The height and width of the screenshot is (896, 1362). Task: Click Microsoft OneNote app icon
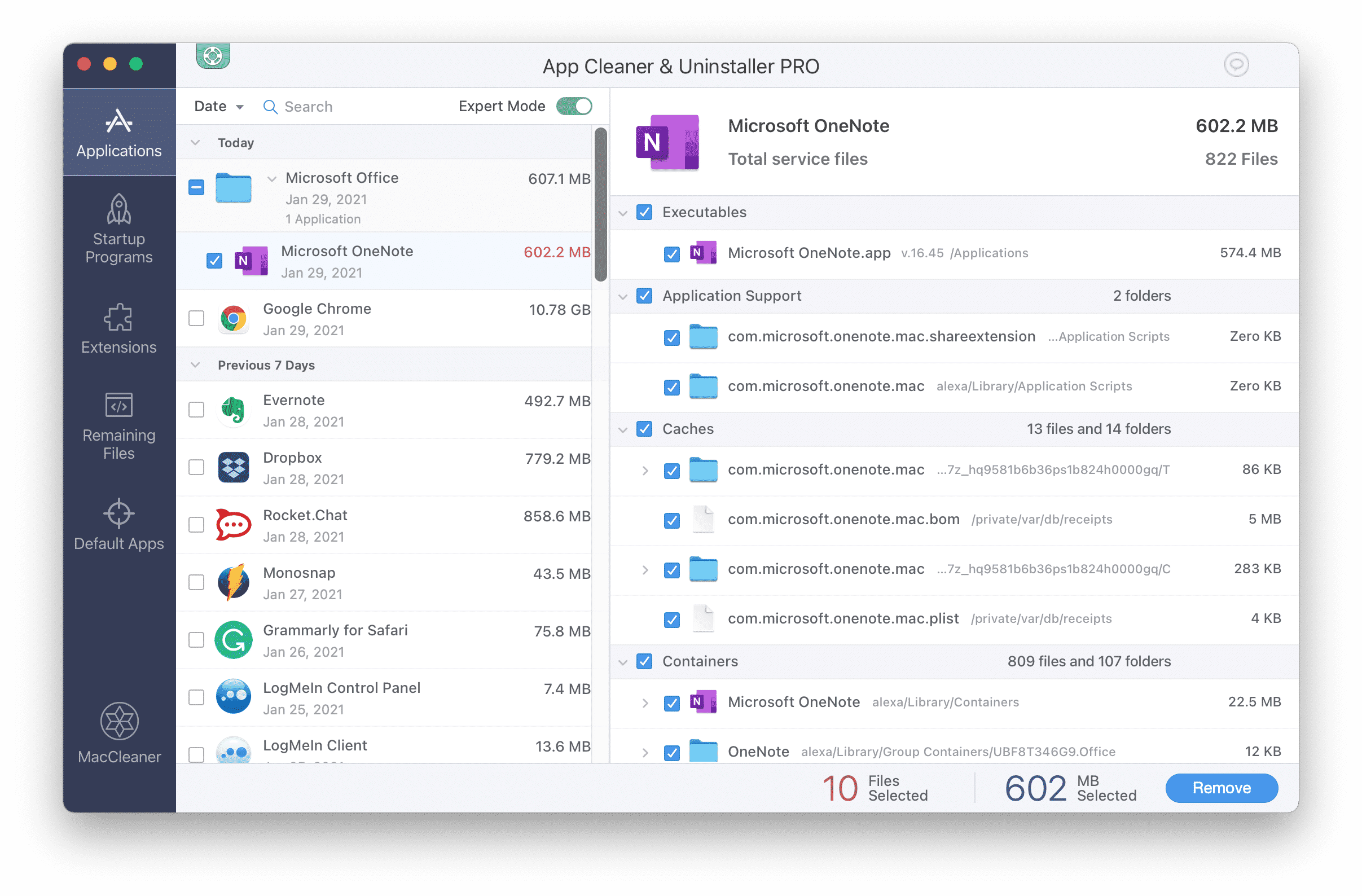click(253, 261)
